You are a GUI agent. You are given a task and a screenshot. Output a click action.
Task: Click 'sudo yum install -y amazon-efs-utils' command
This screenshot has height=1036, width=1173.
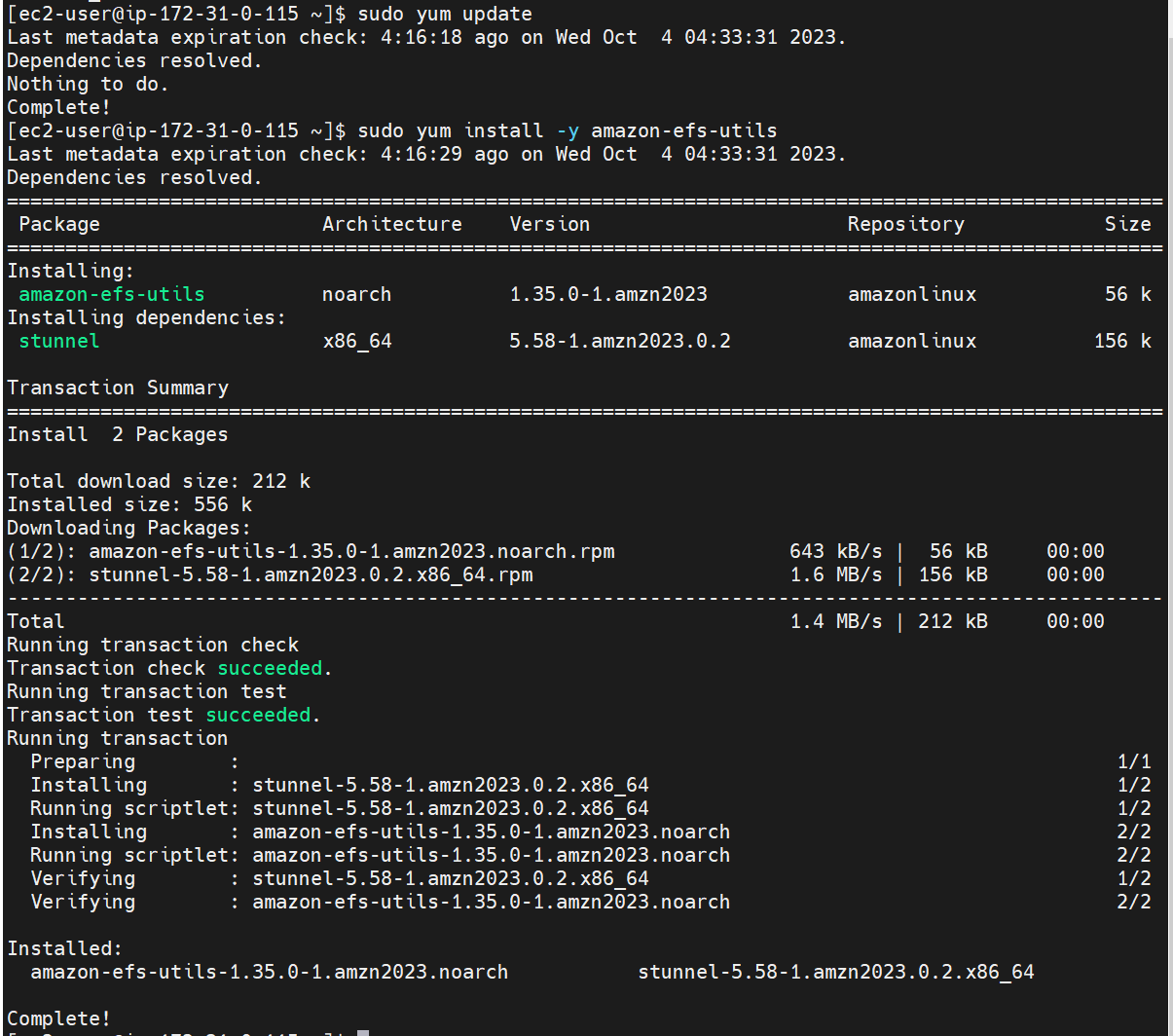click(x=568, y=131)
